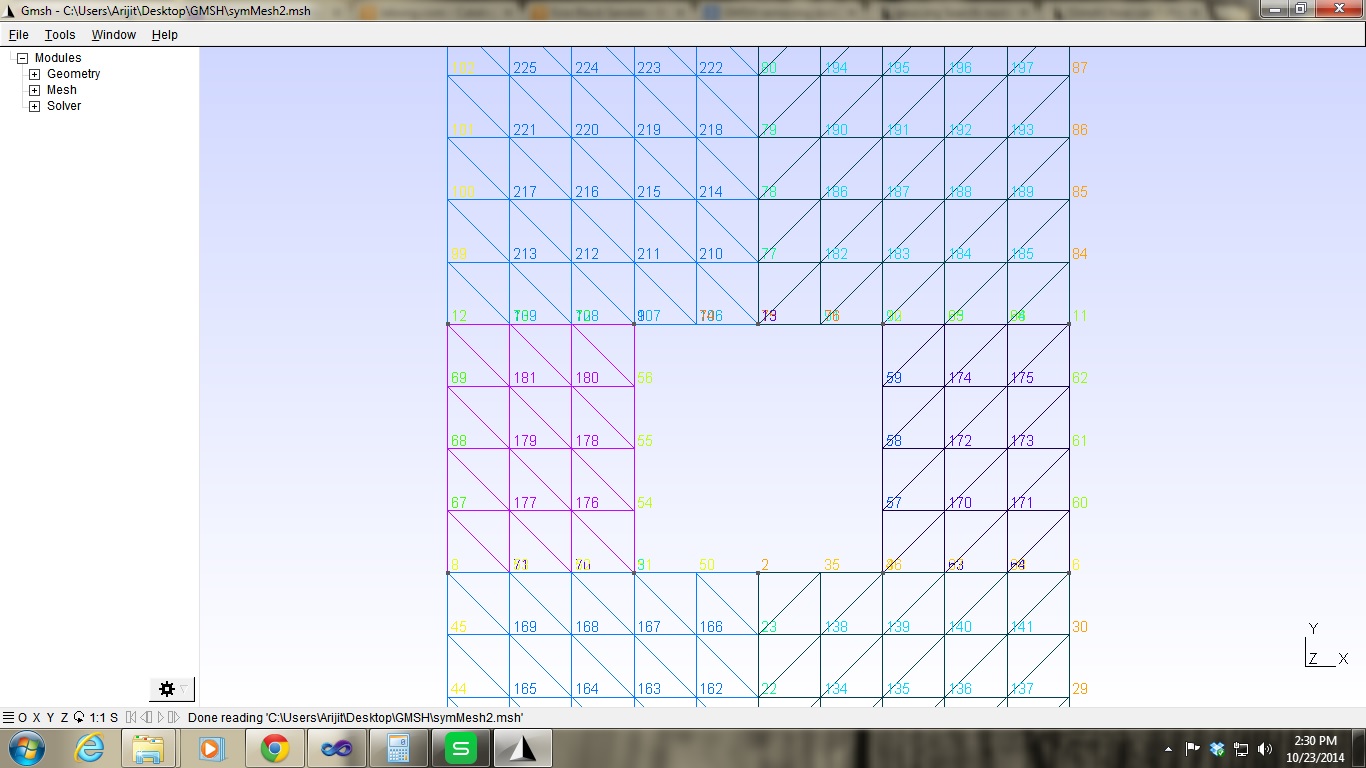Click mesh node label 30
Screen dimensions: 1366x768
(x=1080, y=627)
